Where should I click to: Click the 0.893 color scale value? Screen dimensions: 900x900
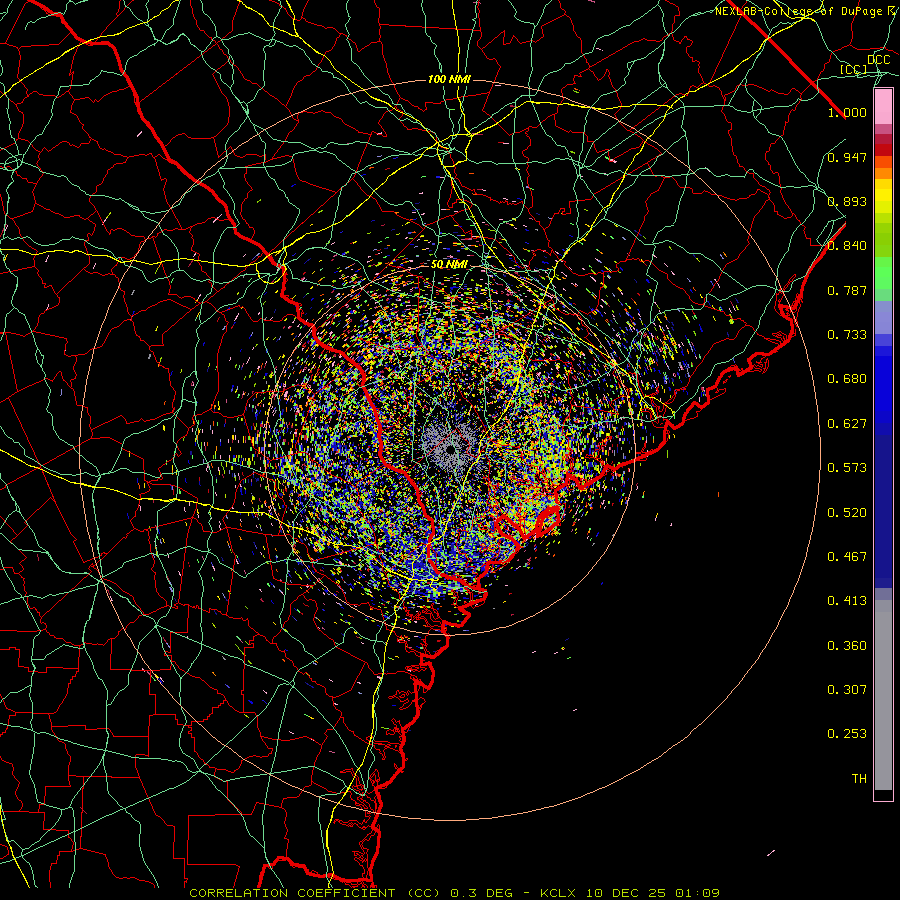click(847, 201)
